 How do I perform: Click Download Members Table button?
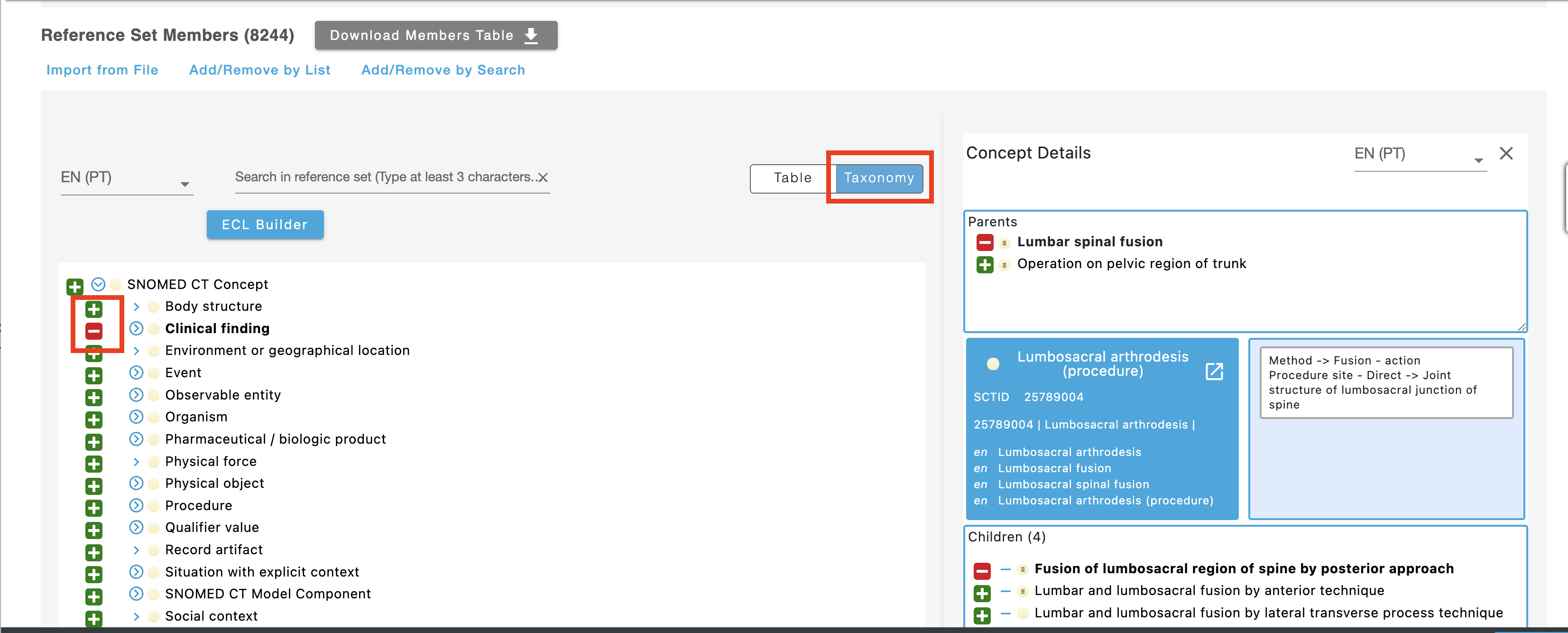436,35
